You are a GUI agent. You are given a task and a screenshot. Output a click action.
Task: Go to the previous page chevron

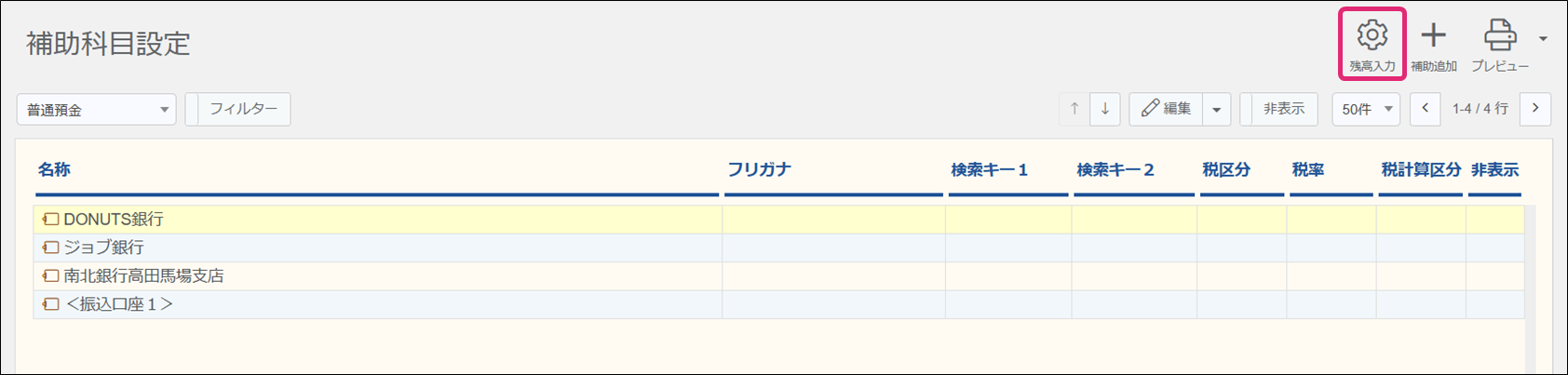pos(1425,109)
